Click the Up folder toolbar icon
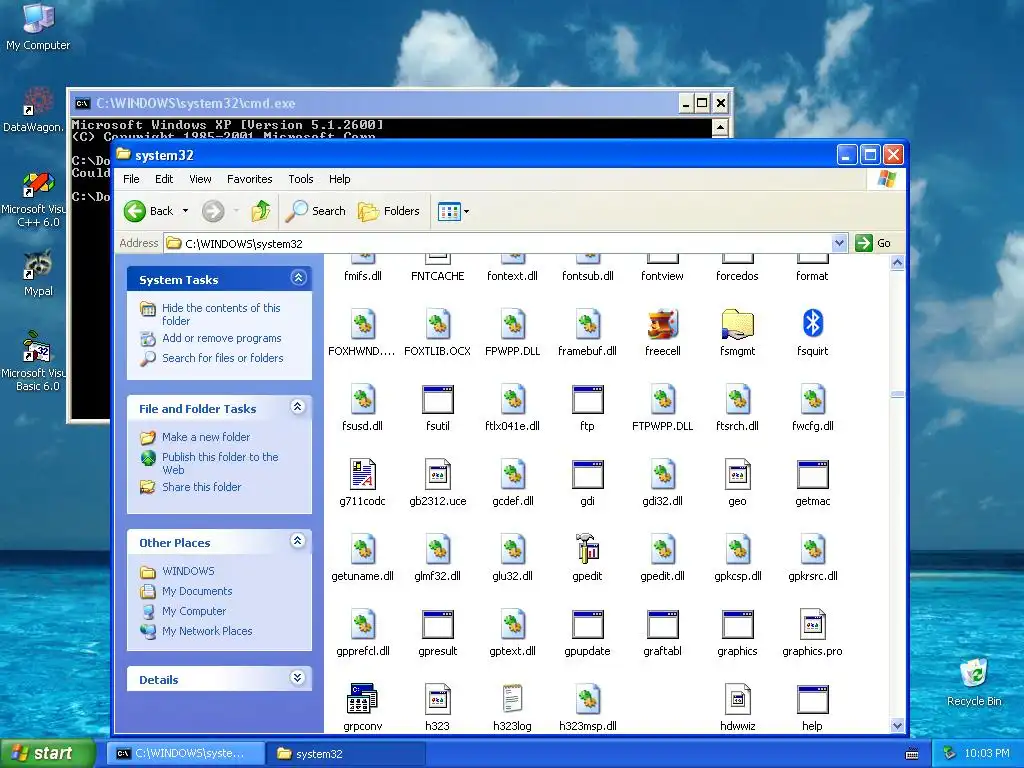The width and height of the screenshot is (1024, 768). pyautogui.click(x=261, y=211)
